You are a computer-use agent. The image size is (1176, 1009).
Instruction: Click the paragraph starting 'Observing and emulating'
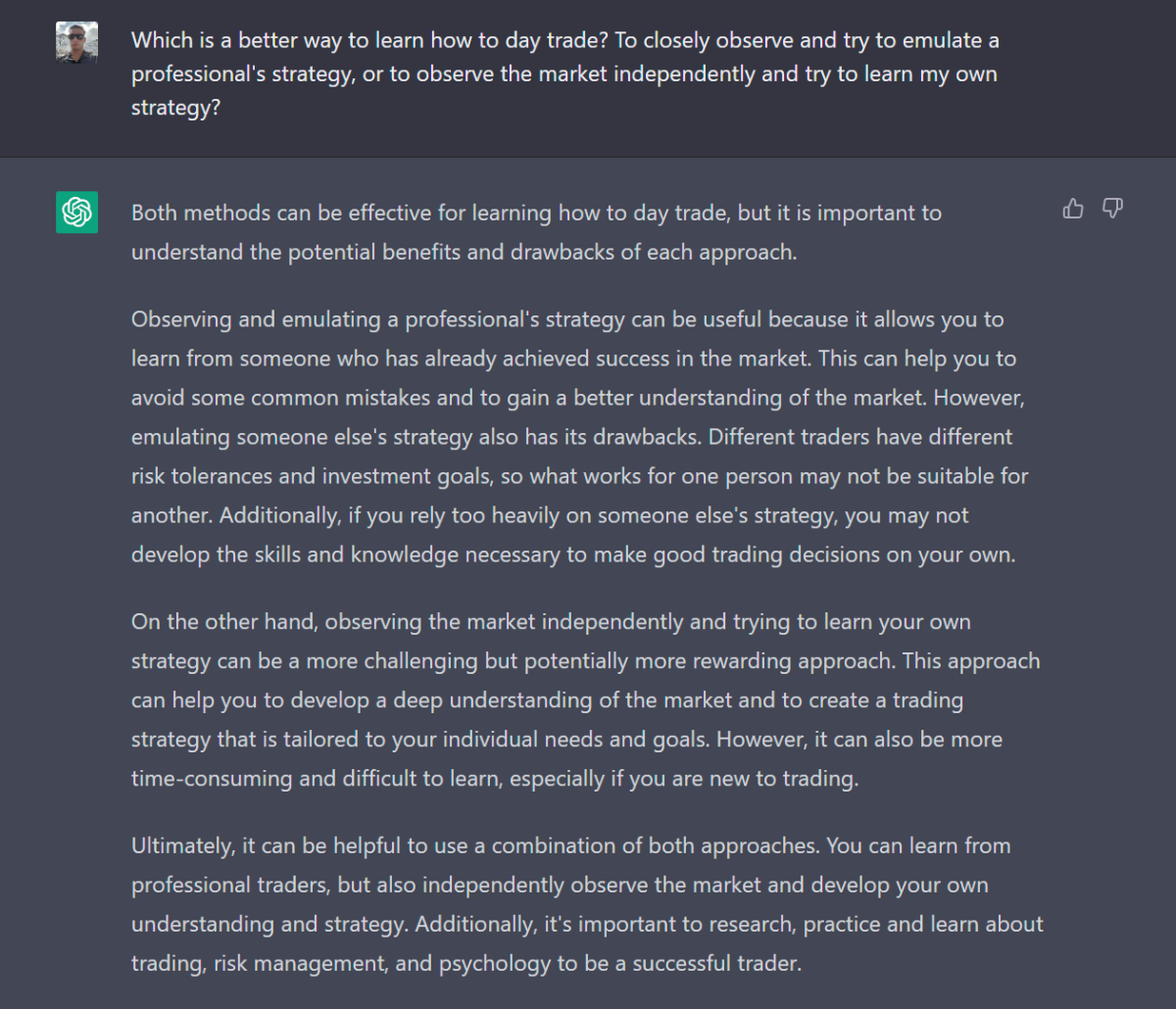(580, 437)
